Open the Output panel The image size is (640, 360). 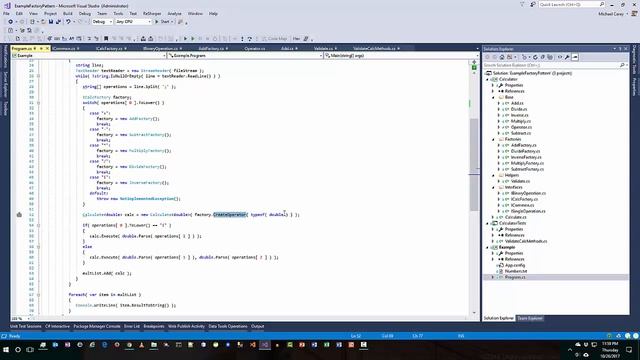click(x=258, y=327)
